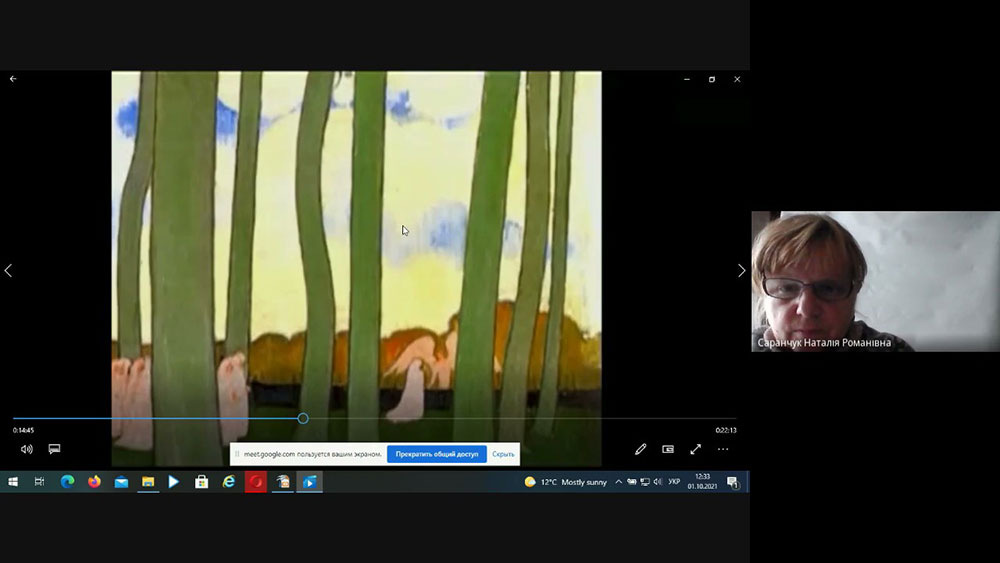Open the edit pencil tool in the player
Screen dimensions: 1000x563
(x=640, y=450)
